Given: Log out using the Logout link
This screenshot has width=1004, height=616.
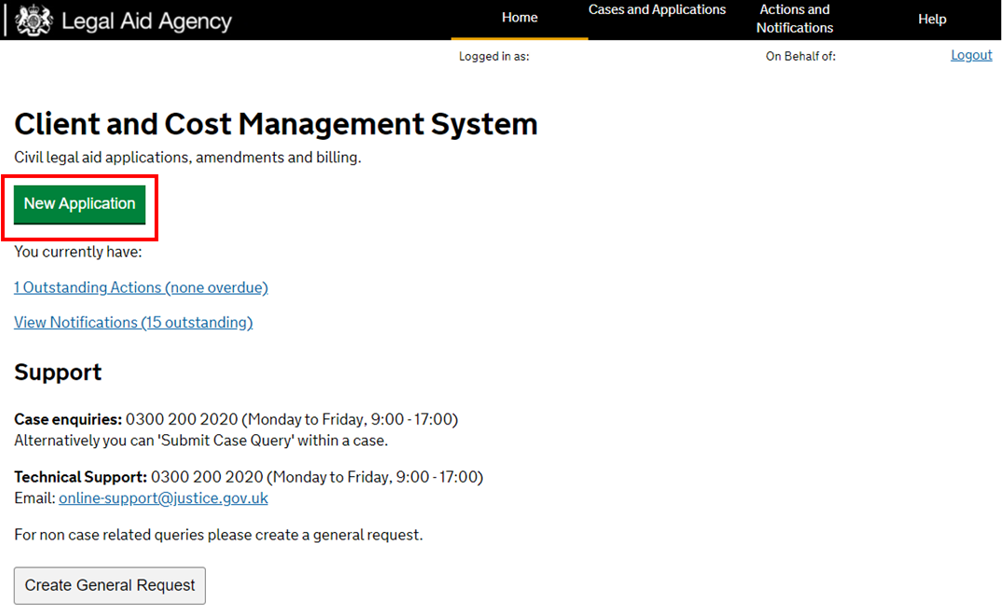Looking at the screenshot, I should tap(971, 55).
